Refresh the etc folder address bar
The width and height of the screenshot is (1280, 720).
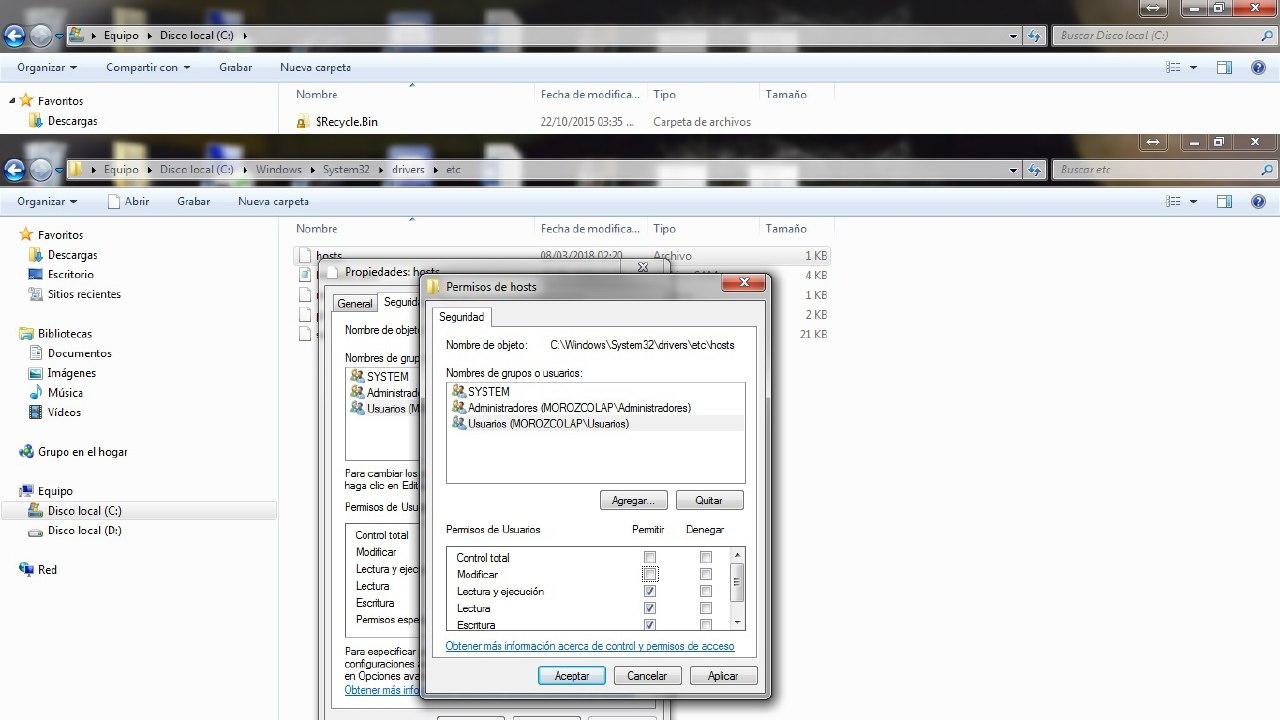click(x=1034, y=170)
